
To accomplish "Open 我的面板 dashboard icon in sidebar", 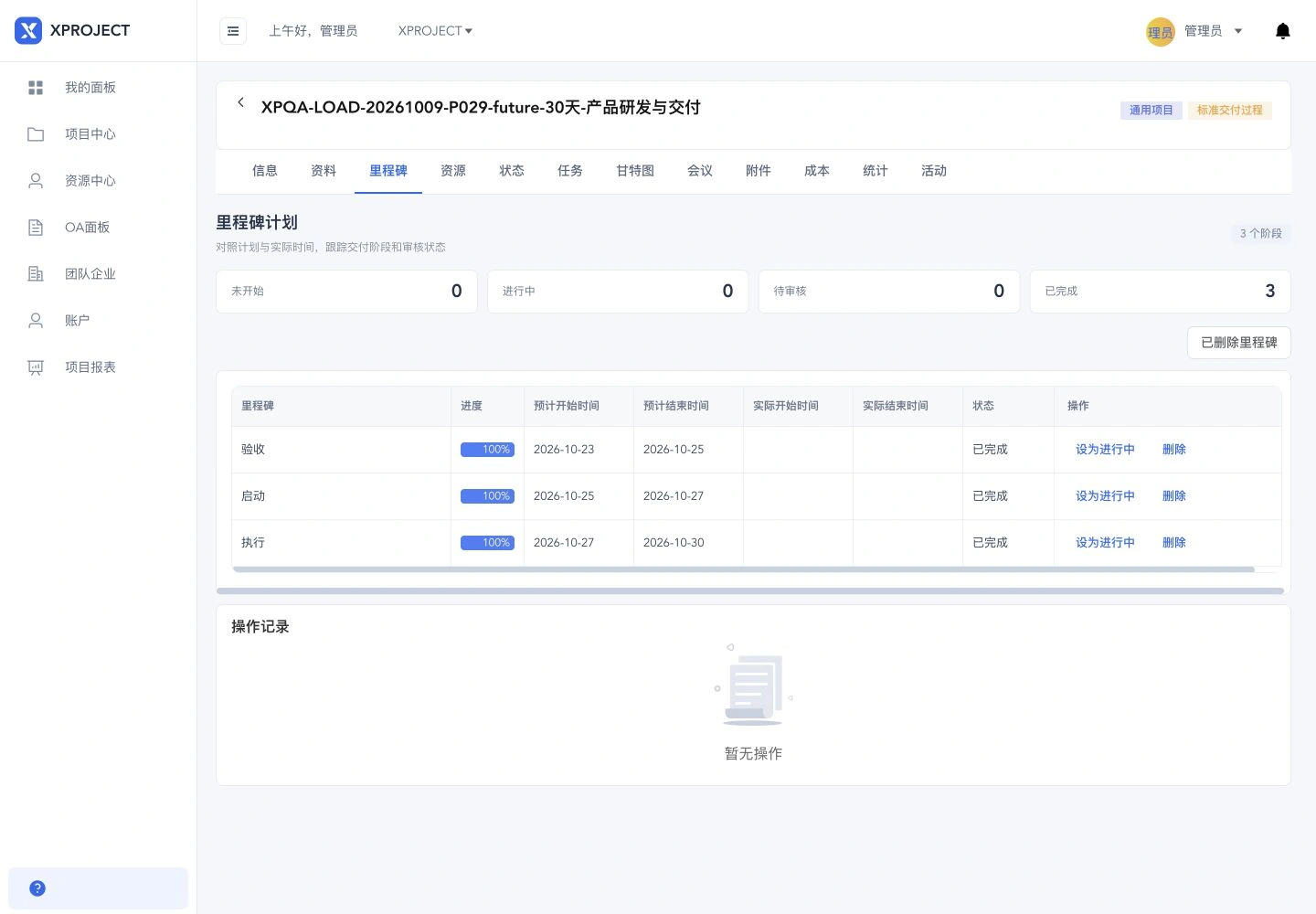I will coord(36,88).
